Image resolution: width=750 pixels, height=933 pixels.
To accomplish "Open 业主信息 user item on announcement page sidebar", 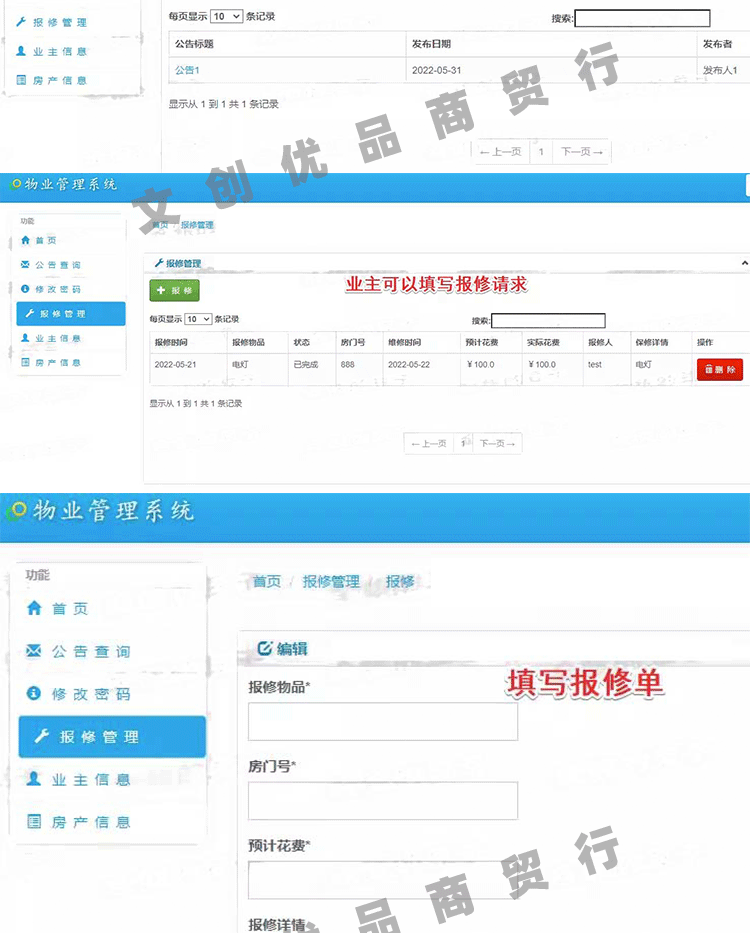I will [x=52, y=51].
